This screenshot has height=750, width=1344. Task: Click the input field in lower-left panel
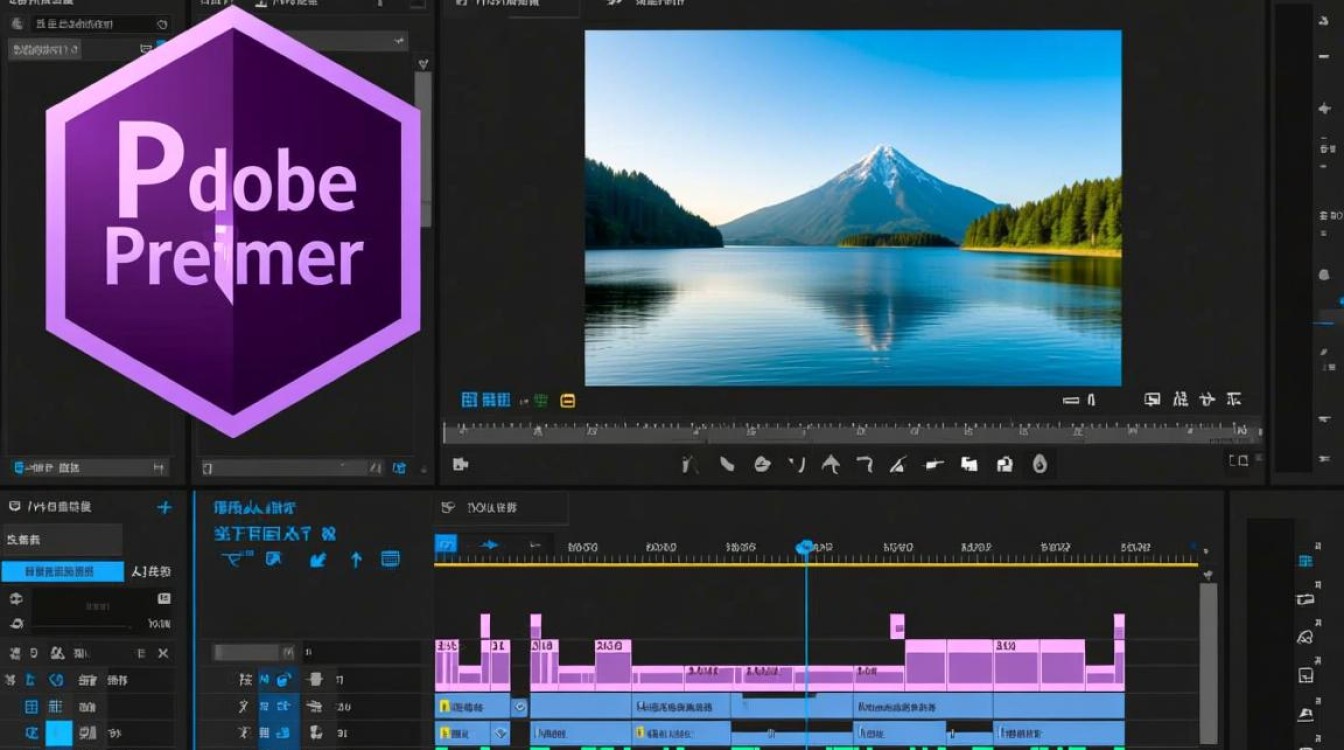coord(62,540)
